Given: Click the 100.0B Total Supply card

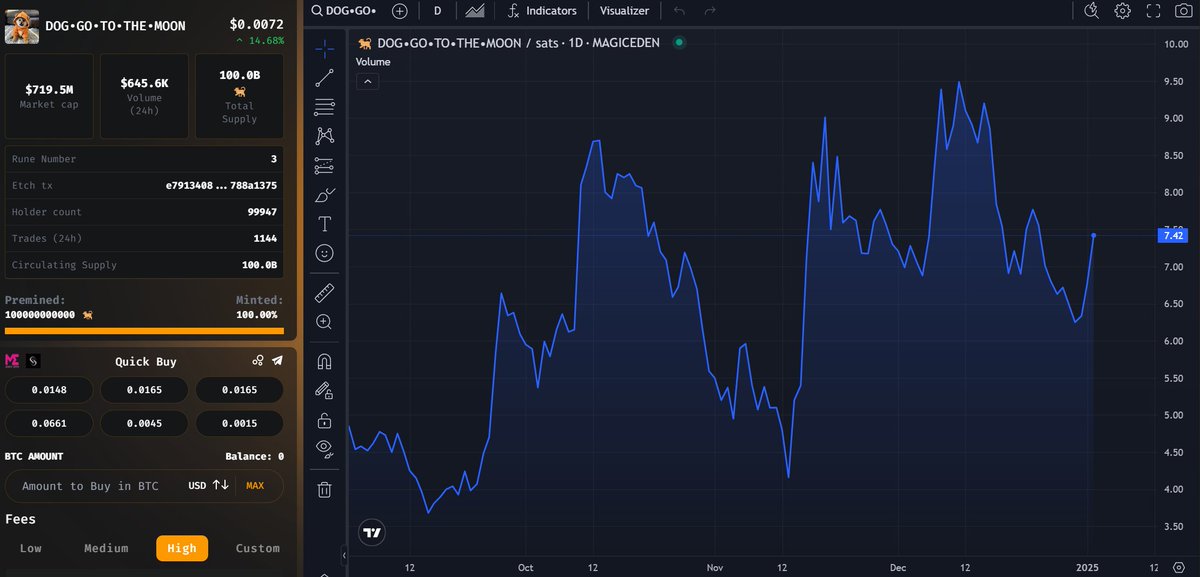Looking at the screenshot, I should pos(239,96).
